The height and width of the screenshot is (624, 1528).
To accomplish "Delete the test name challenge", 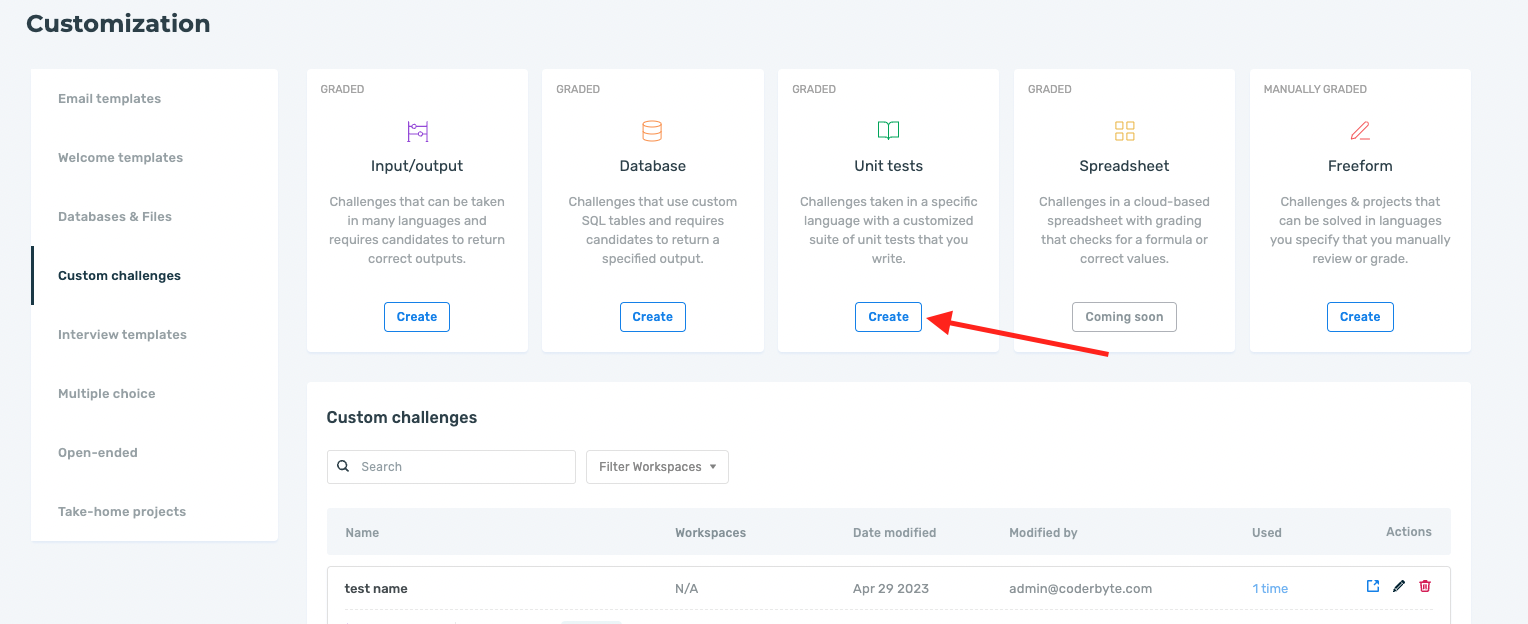I will coord(1425,586).
